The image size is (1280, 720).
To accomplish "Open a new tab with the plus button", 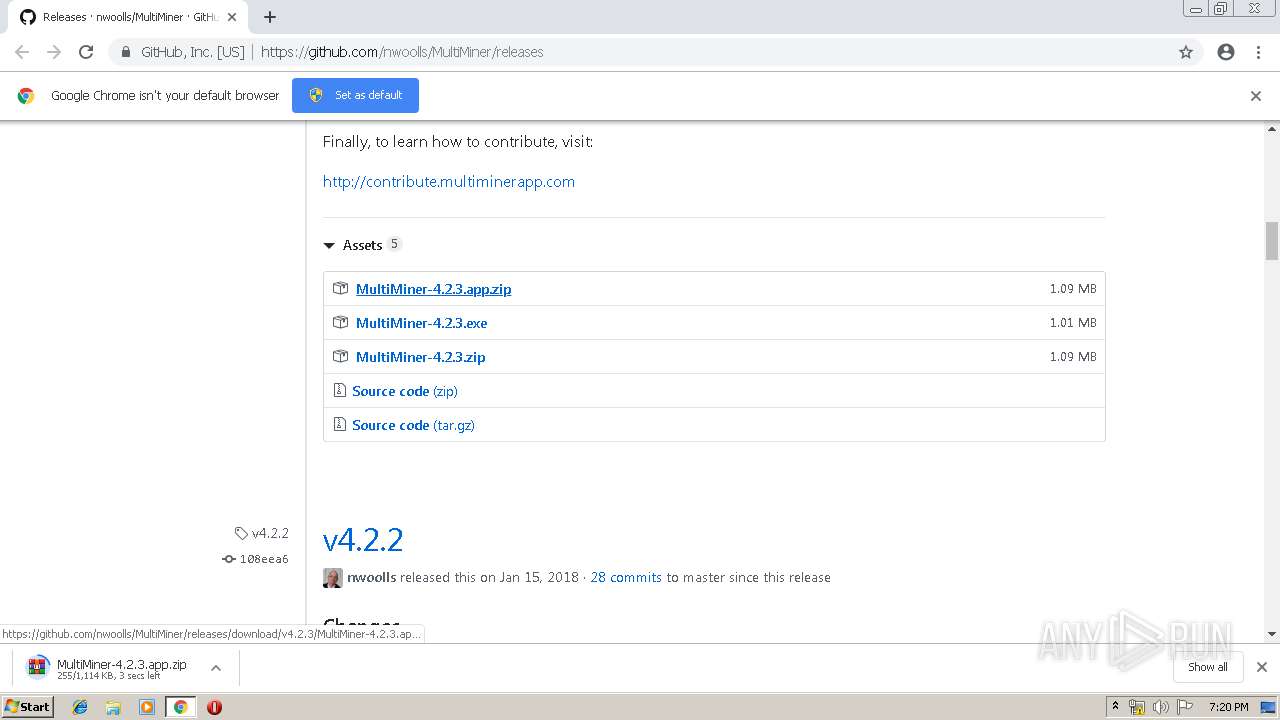I will [270, 17].
